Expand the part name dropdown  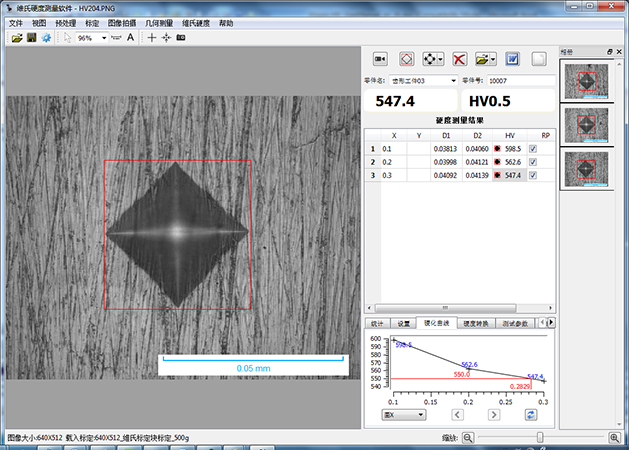(454, 80)
